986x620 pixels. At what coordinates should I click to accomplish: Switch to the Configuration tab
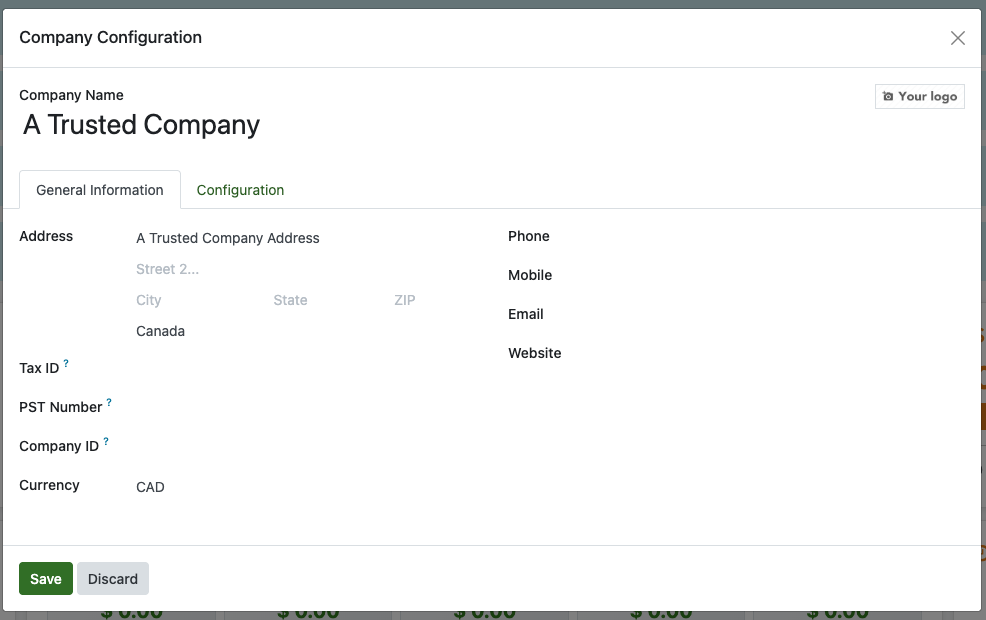[x=240, y=190]
